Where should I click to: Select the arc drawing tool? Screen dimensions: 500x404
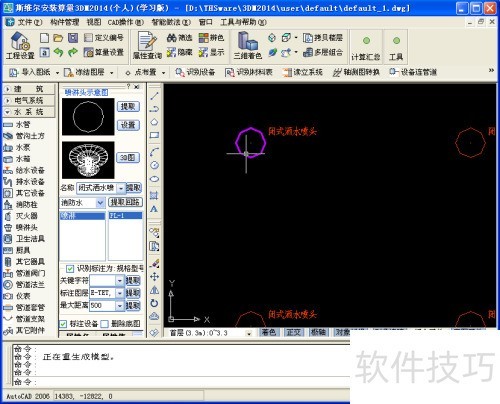[154, 152]
